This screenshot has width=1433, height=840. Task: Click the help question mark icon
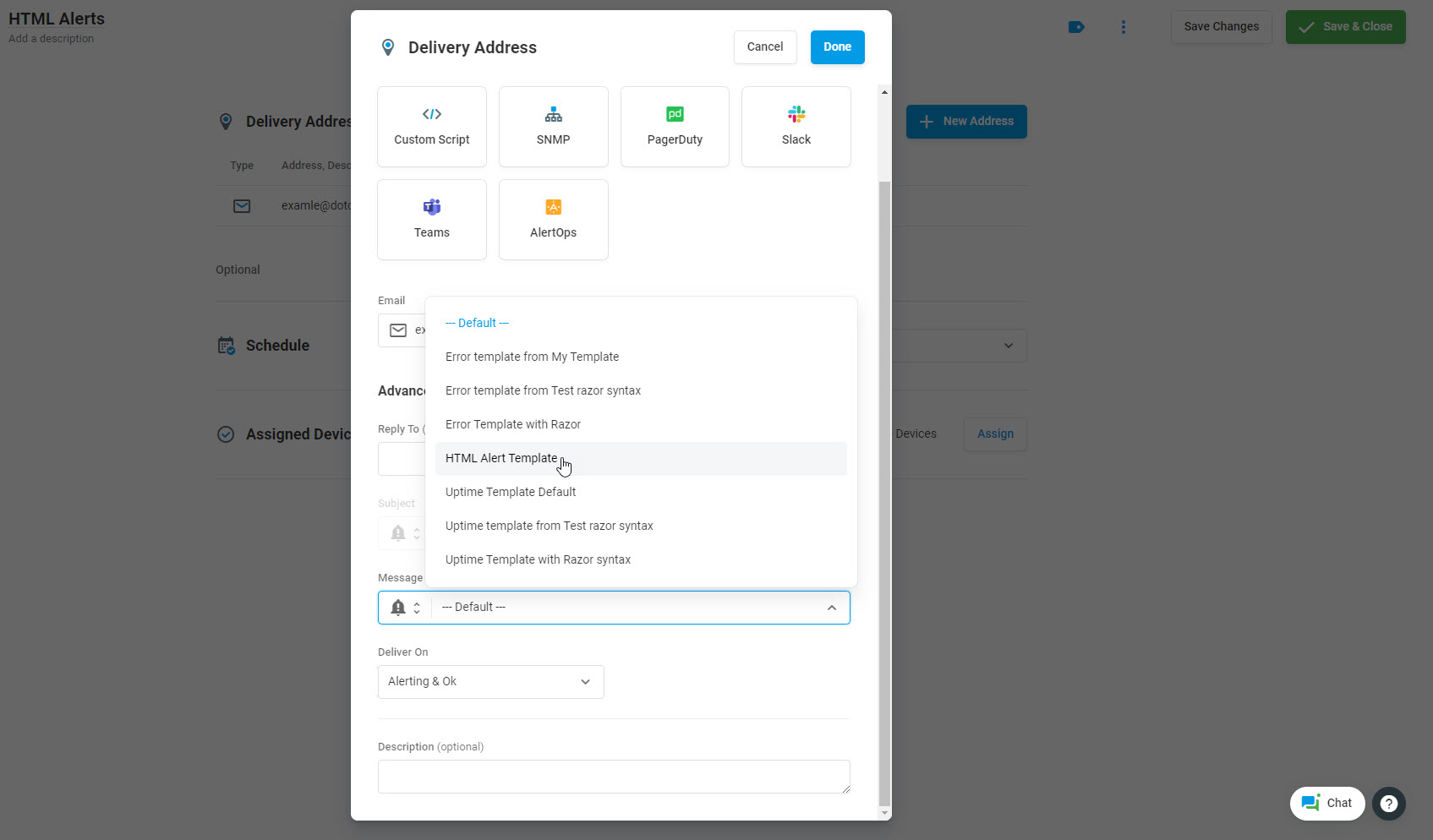point(1388,804)
